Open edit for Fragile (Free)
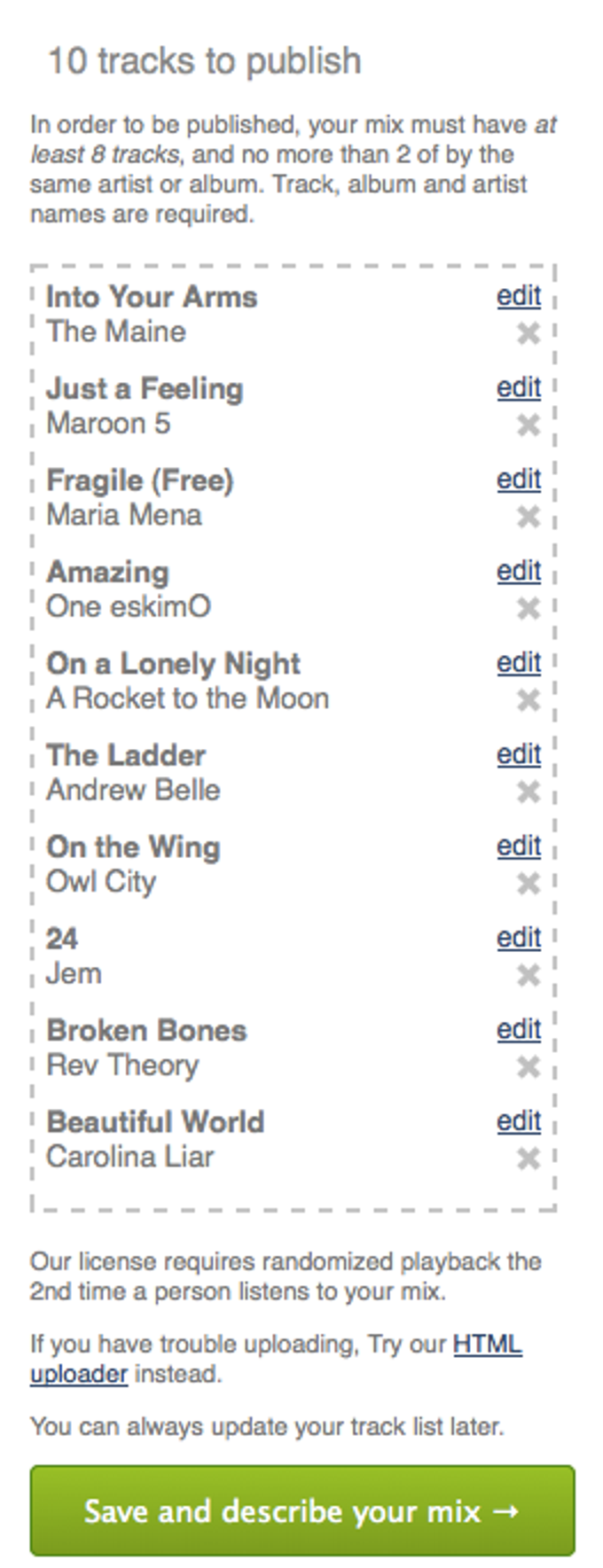The image size is (603, 1568). (519, 480)
